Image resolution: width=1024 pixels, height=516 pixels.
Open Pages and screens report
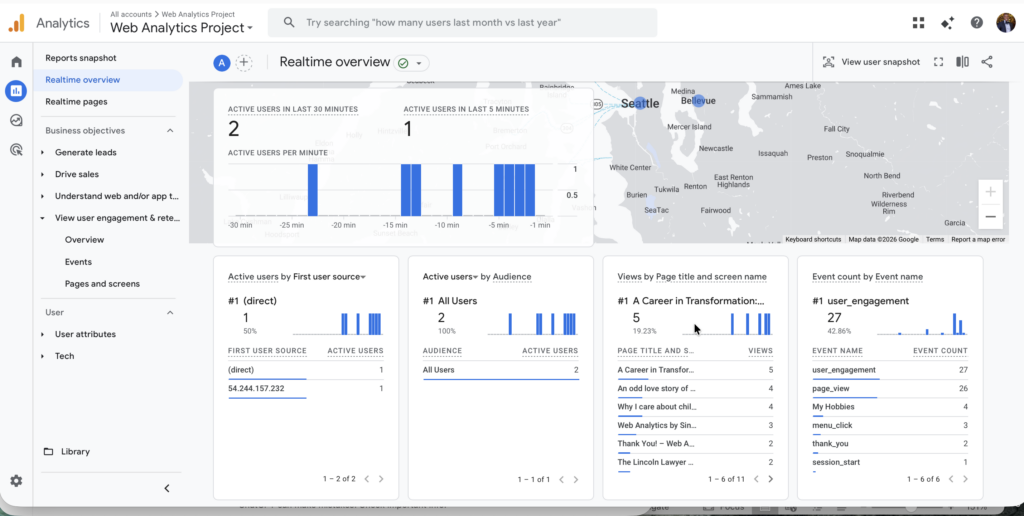(100, 284)
